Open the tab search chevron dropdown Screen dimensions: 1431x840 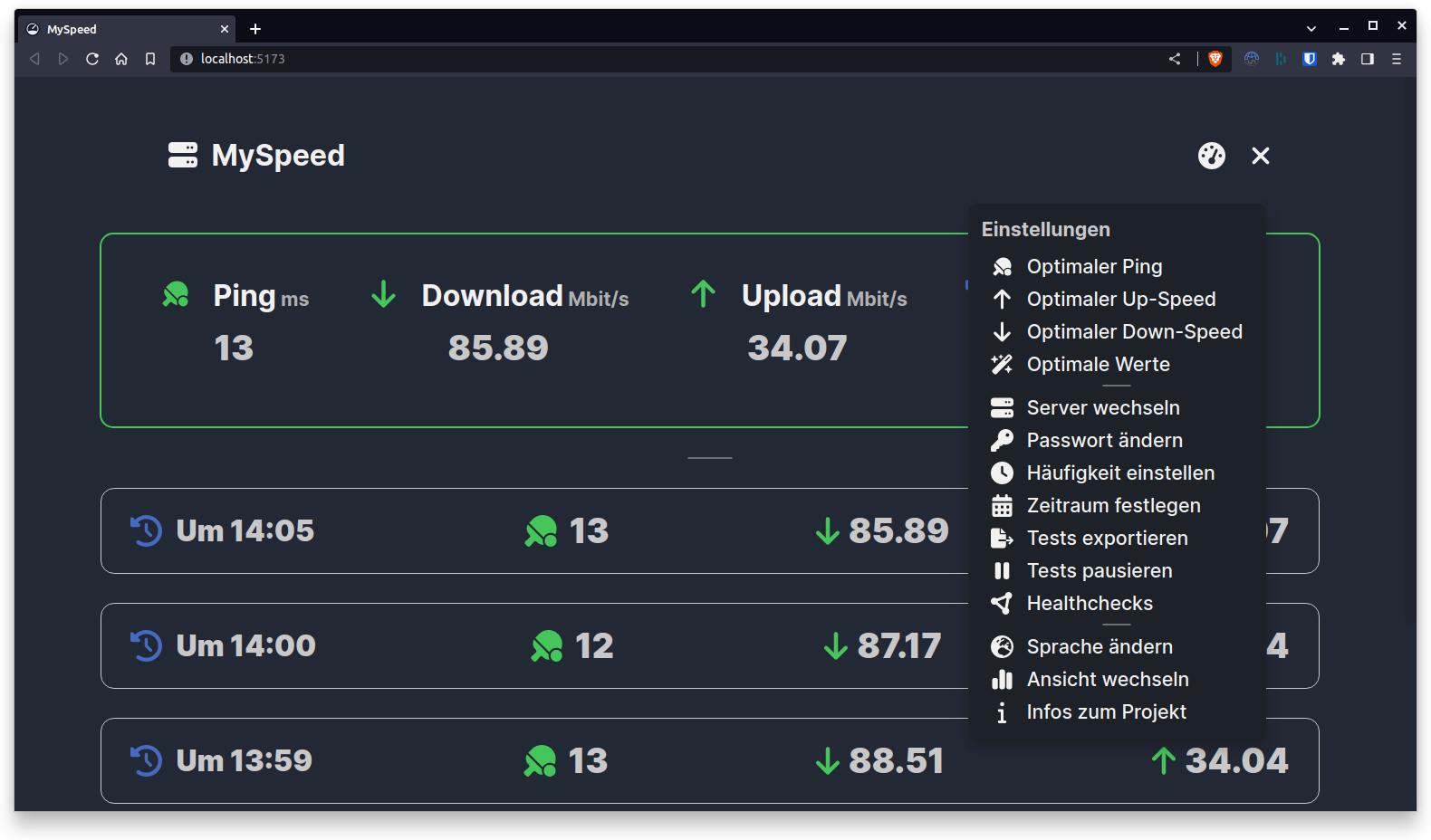(x=1311, y=28)
